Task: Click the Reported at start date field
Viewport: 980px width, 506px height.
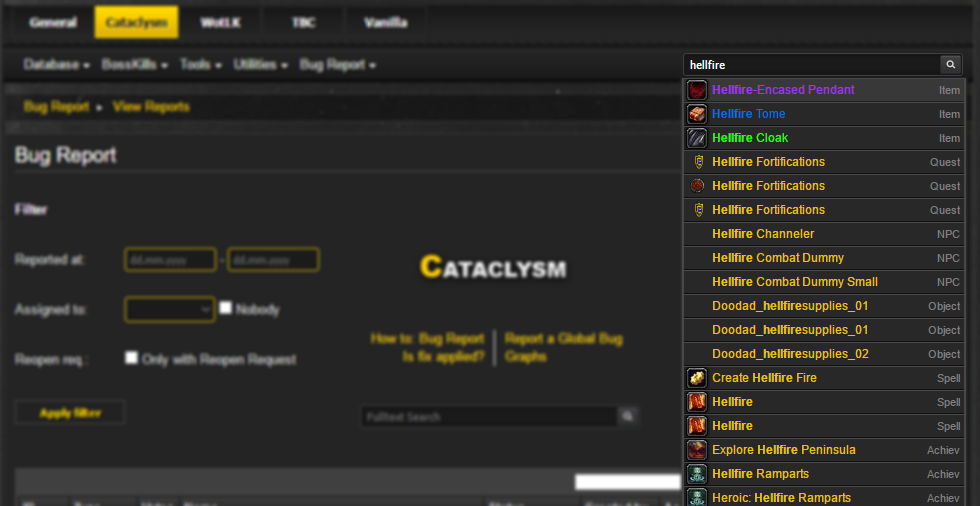Action: tap(171, 259)
